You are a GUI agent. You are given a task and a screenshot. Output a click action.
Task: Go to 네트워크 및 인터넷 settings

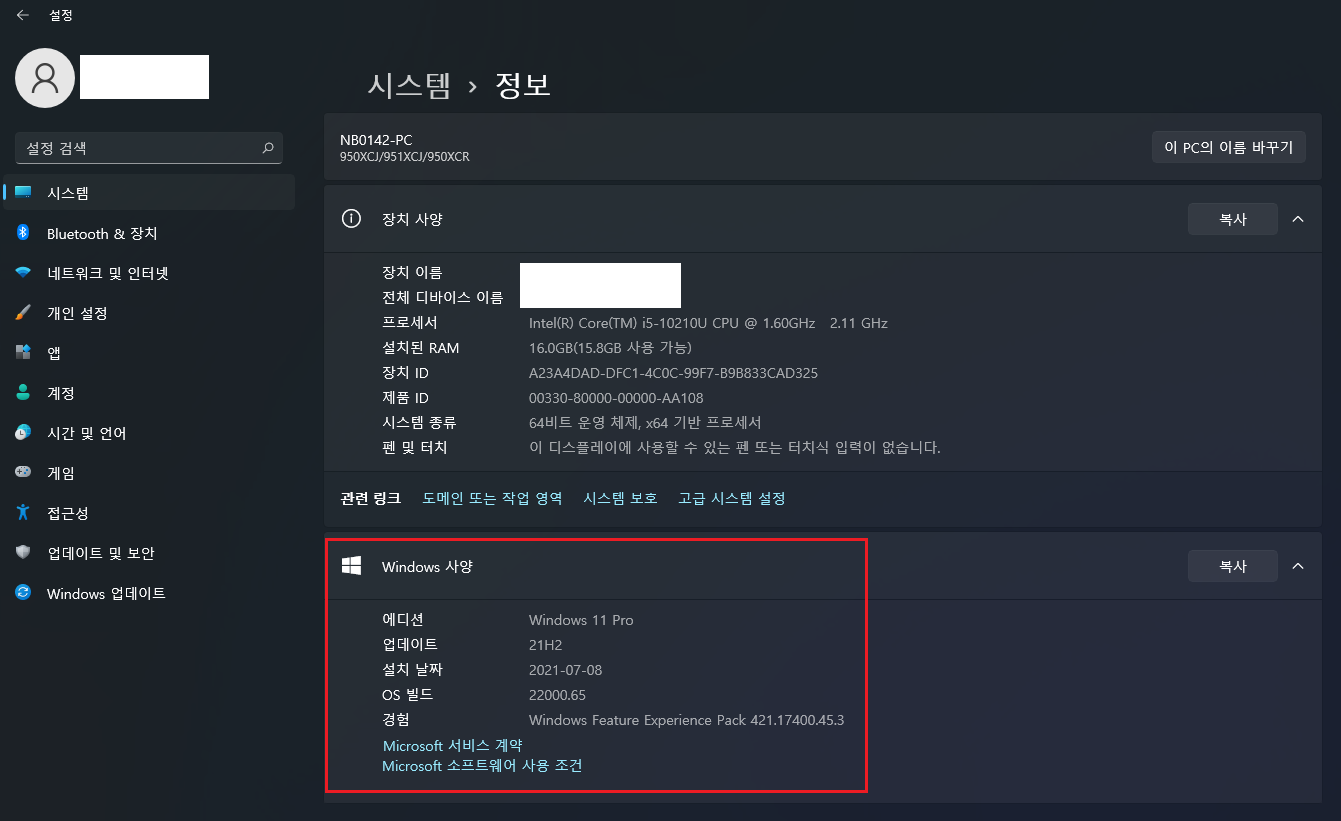coord(149,273)
